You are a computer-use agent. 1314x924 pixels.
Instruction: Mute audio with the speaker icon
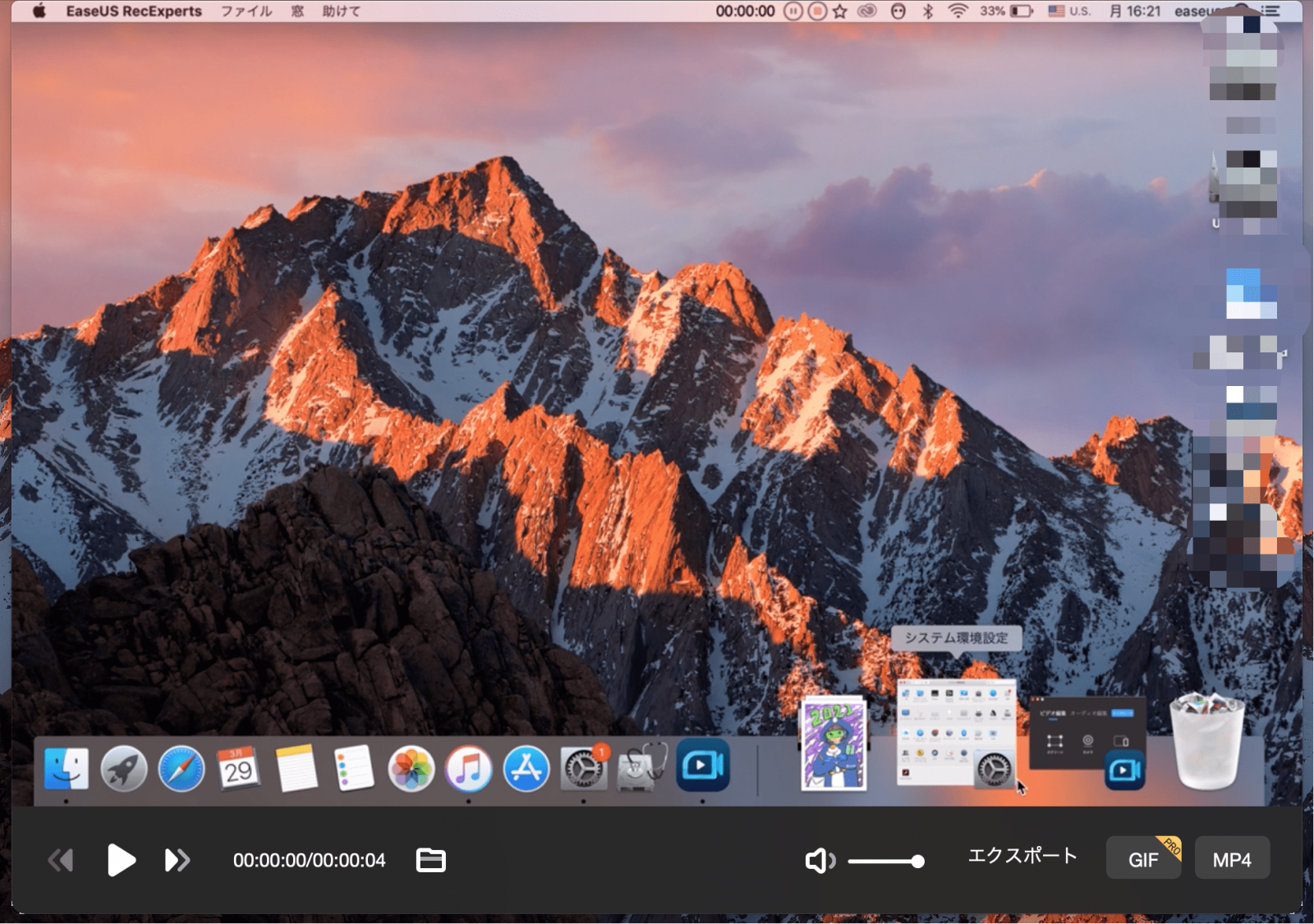(820, 861)
